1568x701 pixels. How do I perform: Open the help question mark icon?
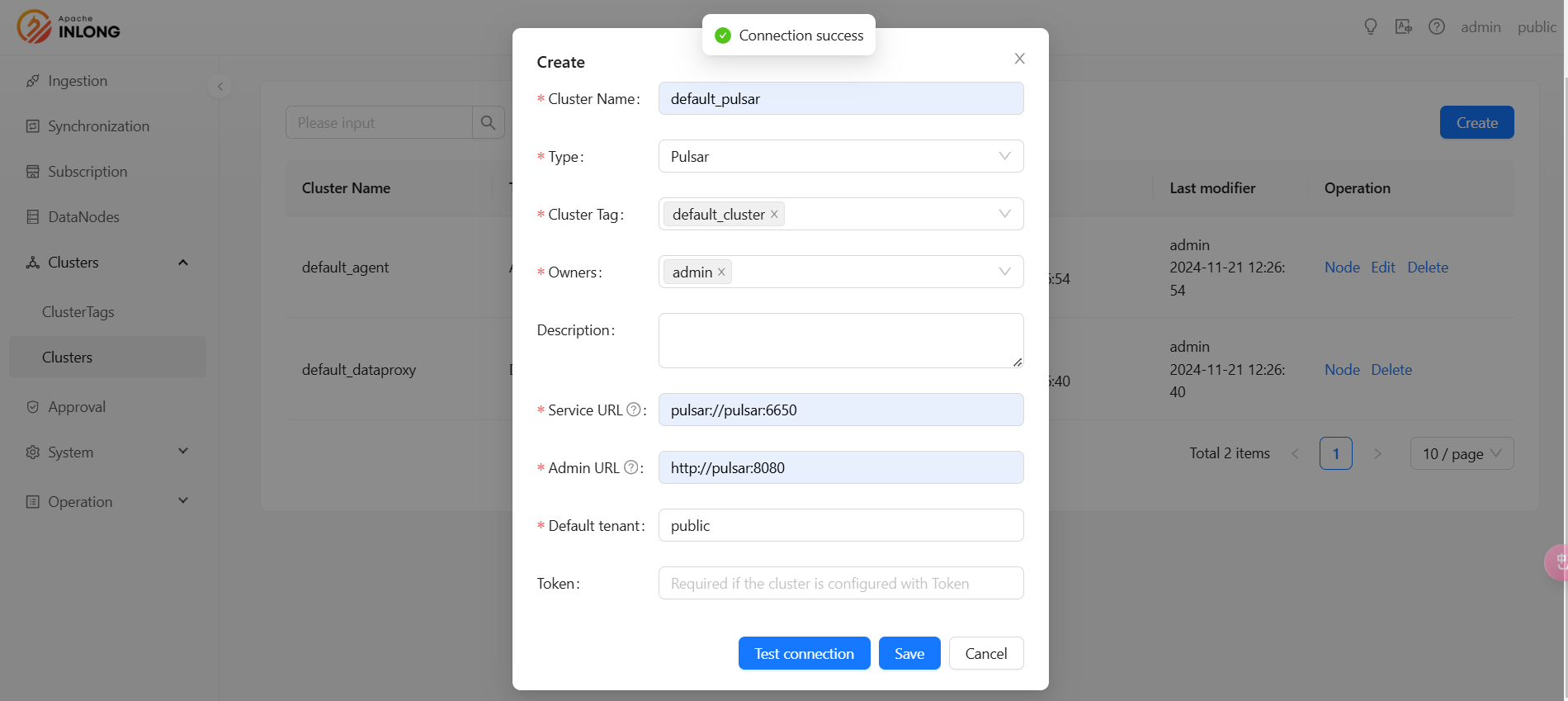(1436, 27)
